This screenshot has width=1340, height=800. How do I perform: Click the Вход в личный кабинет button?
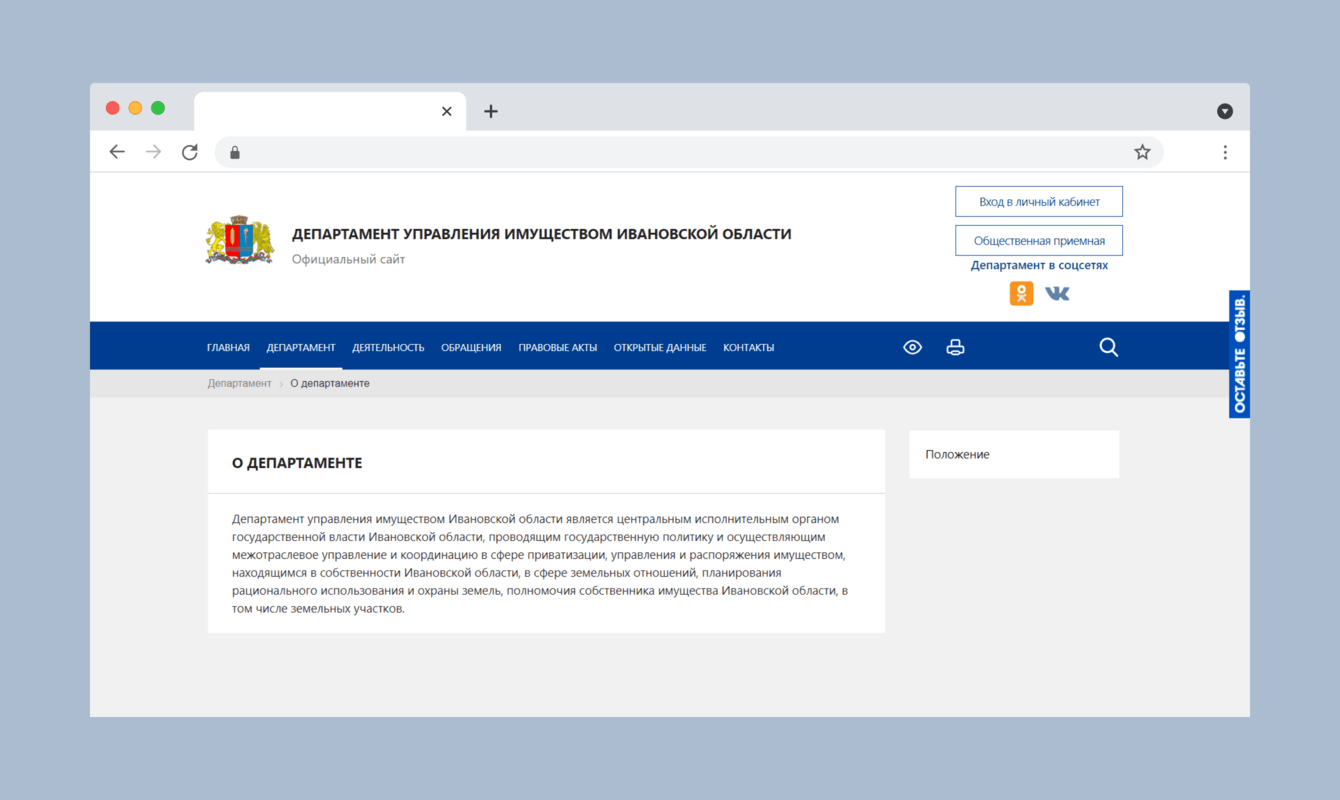click(1038, 201)
